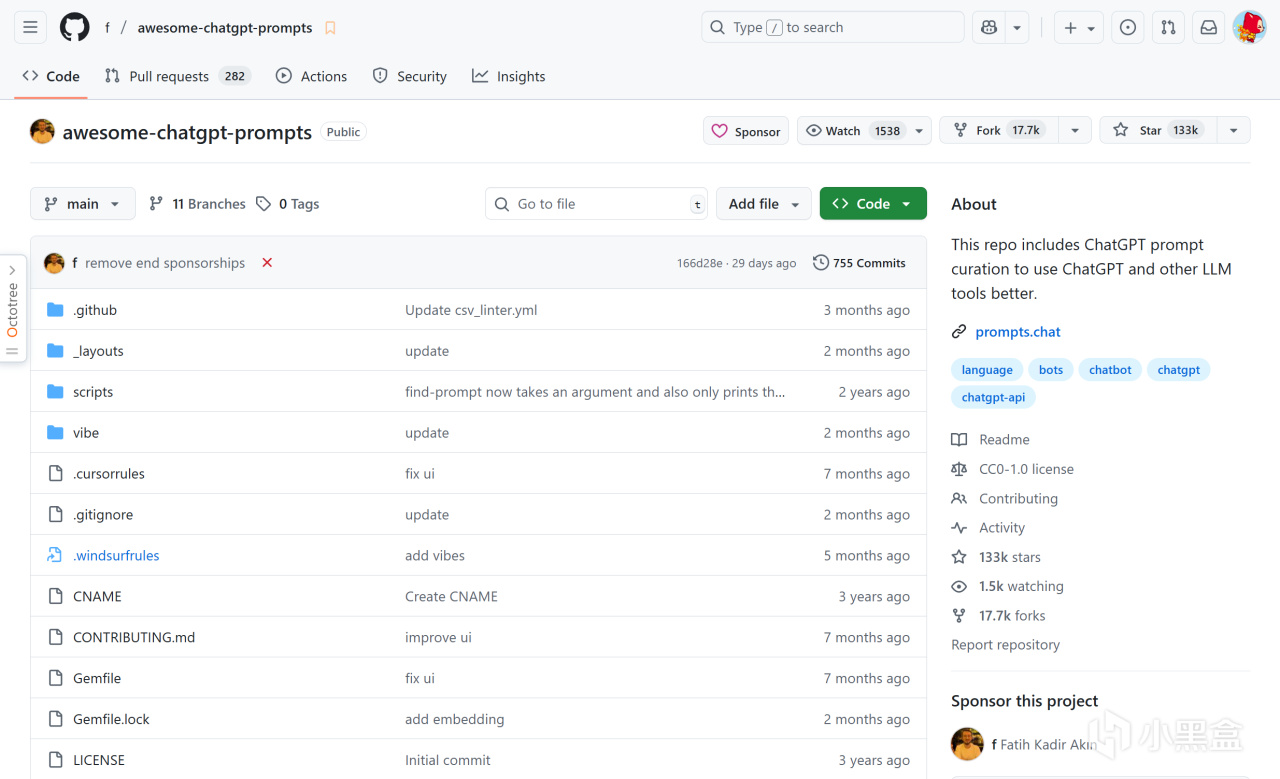Open the Contributing link in About
This screenshot has height=779, width=1280.
click(1004, 499)
